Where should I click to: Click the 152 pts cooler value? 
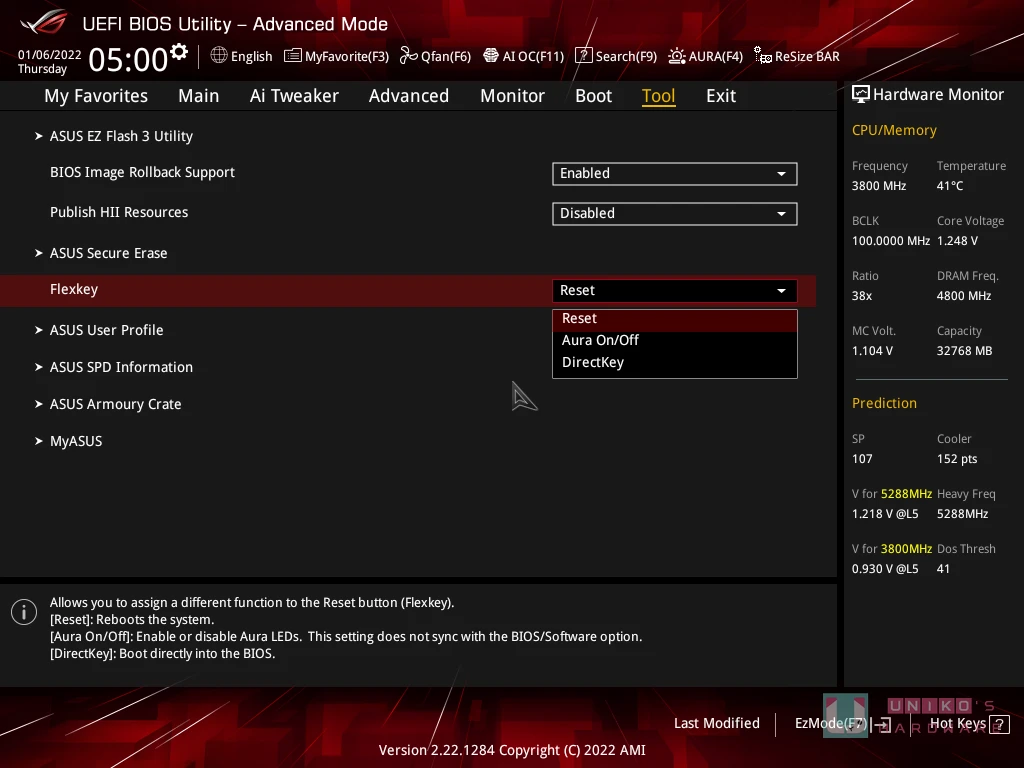click(x=957, y=459)
